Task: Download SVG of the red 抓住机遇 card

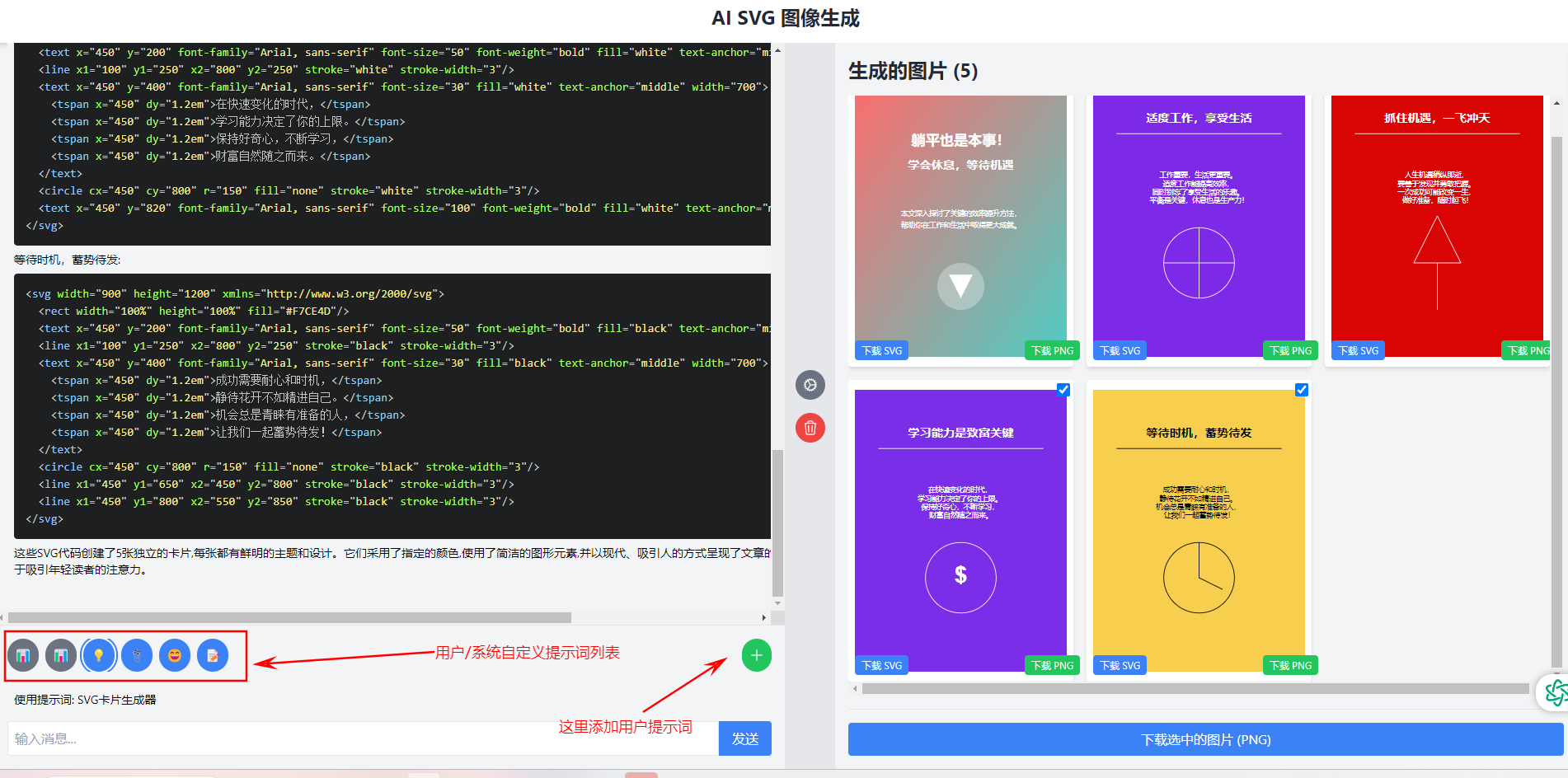Action: pos(1358,350)
